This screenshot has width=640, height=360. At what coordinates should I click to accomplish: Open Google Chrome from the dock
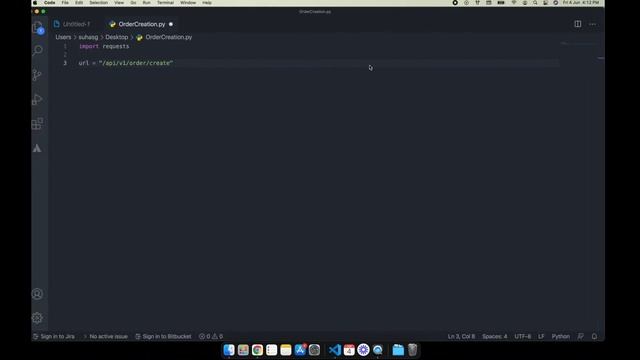point(257,350)
